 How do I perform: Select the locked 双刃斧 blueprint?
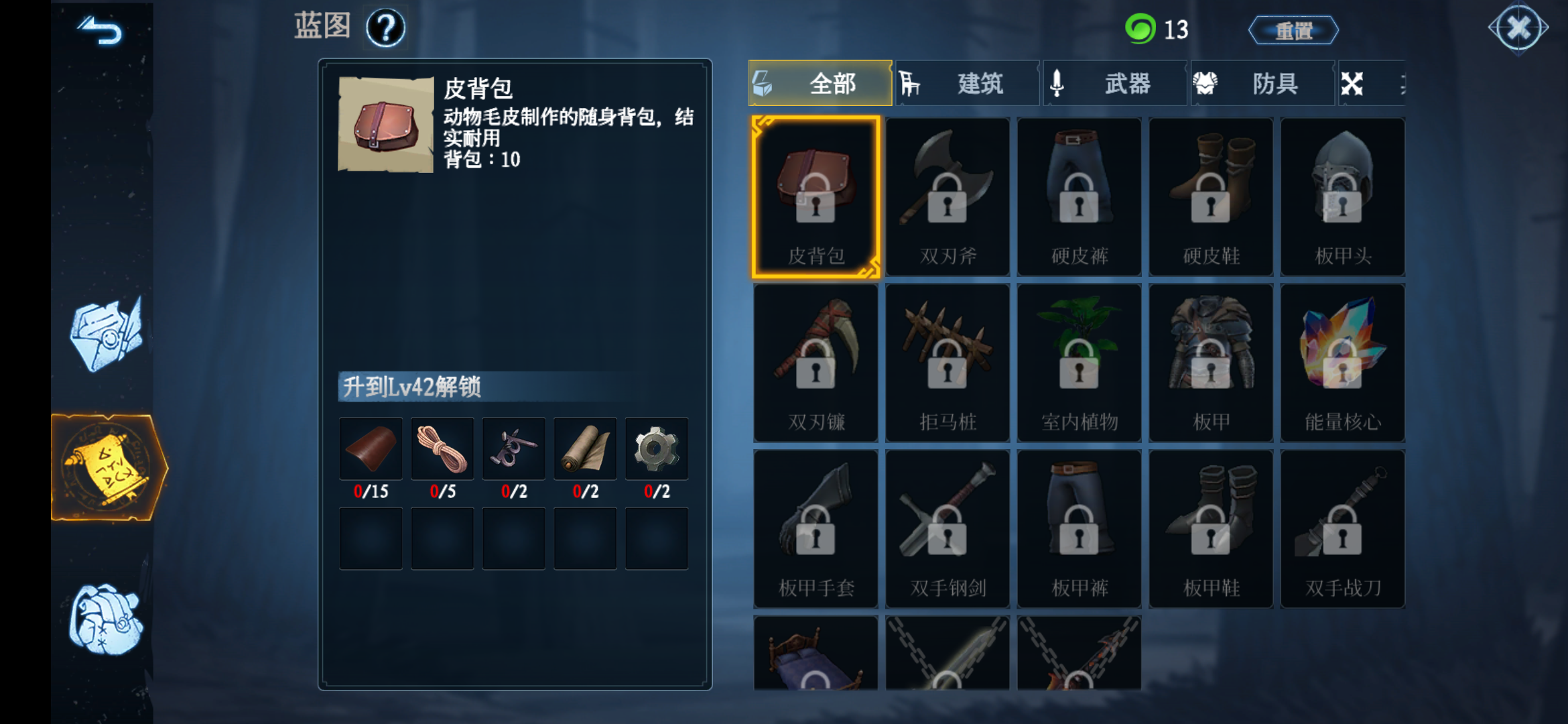tap(948, 196)
